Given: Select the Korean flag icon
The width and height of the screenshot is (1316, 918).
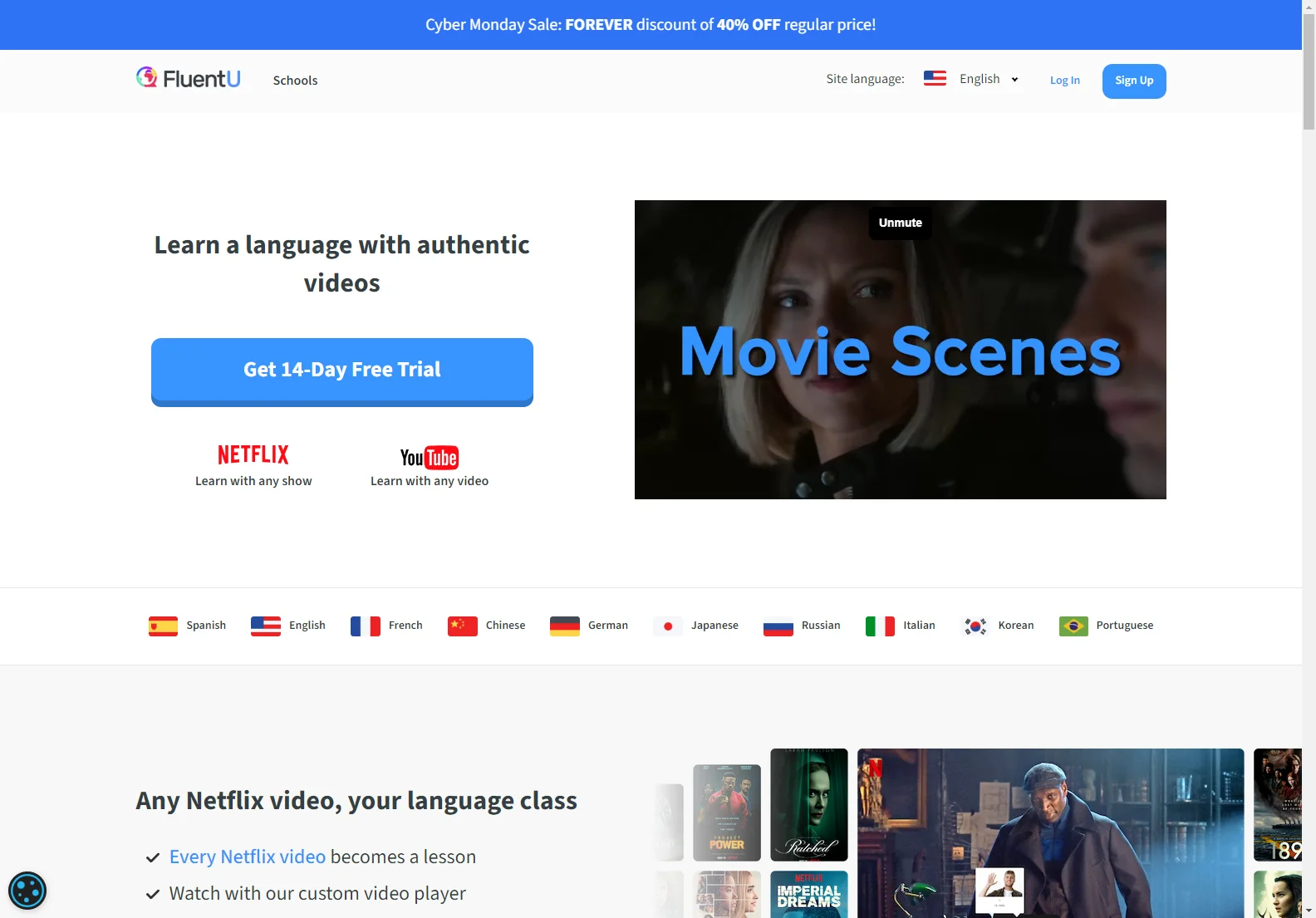Looking at the screenshot, I should point(975,626).
